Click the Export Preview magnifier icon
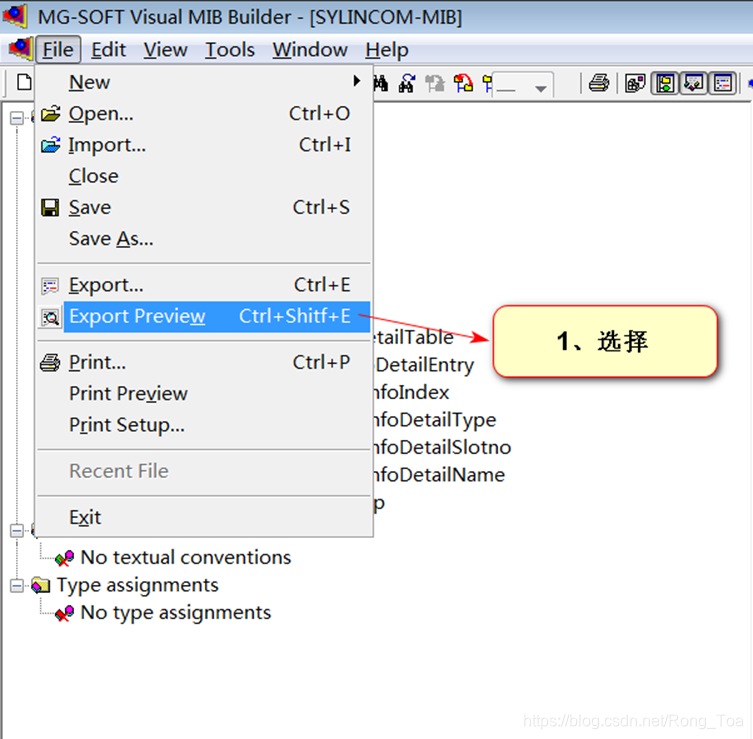Image resolution: width=753 pixels, height=739 pixels. [x=50, y=317]
